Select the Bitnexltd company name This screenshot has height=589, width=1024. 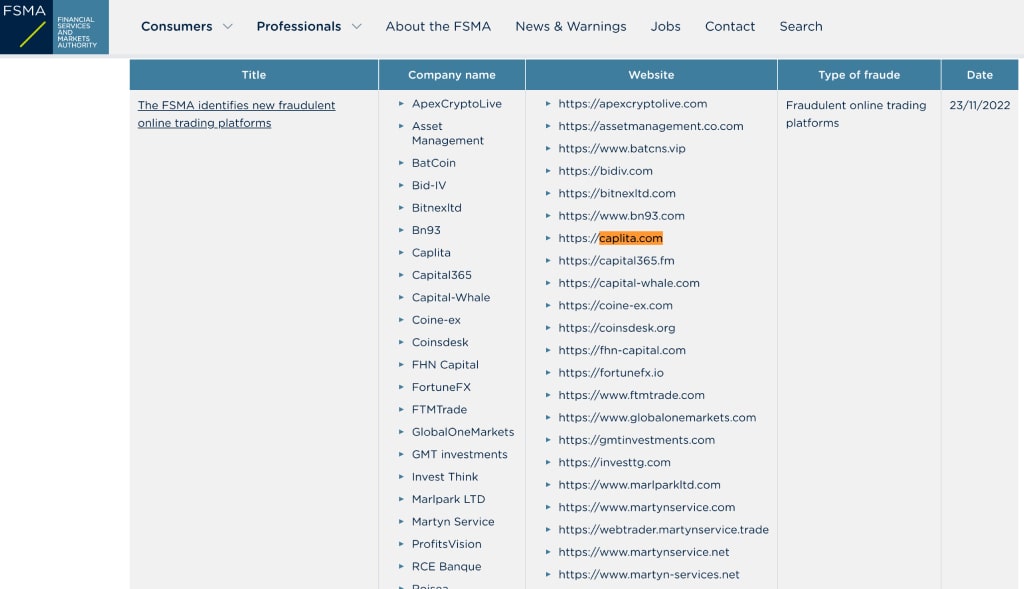click(436, 208)
